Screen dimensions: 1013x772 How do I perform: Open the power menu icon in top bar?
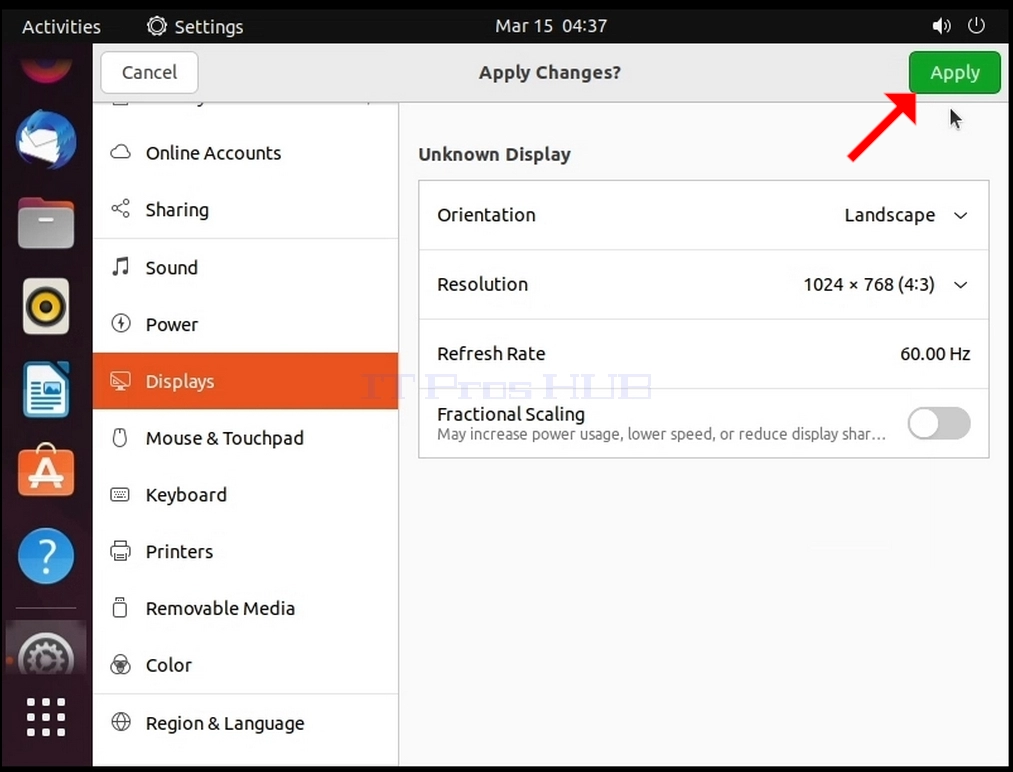tap(976, 26)
